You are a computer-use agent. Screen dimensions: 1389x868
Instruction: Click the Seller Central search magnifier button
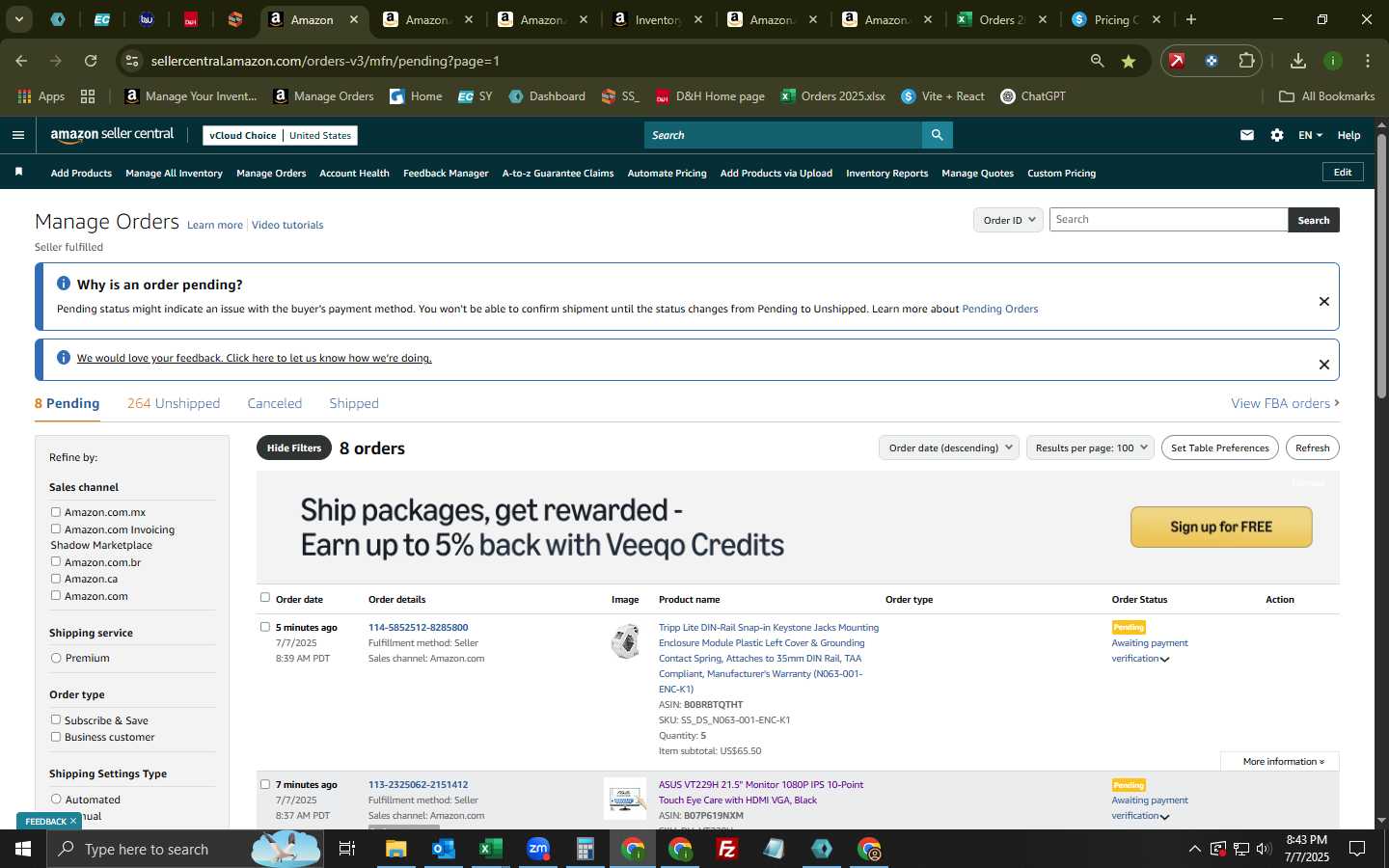pyautogui.click(x=937, y=135)
